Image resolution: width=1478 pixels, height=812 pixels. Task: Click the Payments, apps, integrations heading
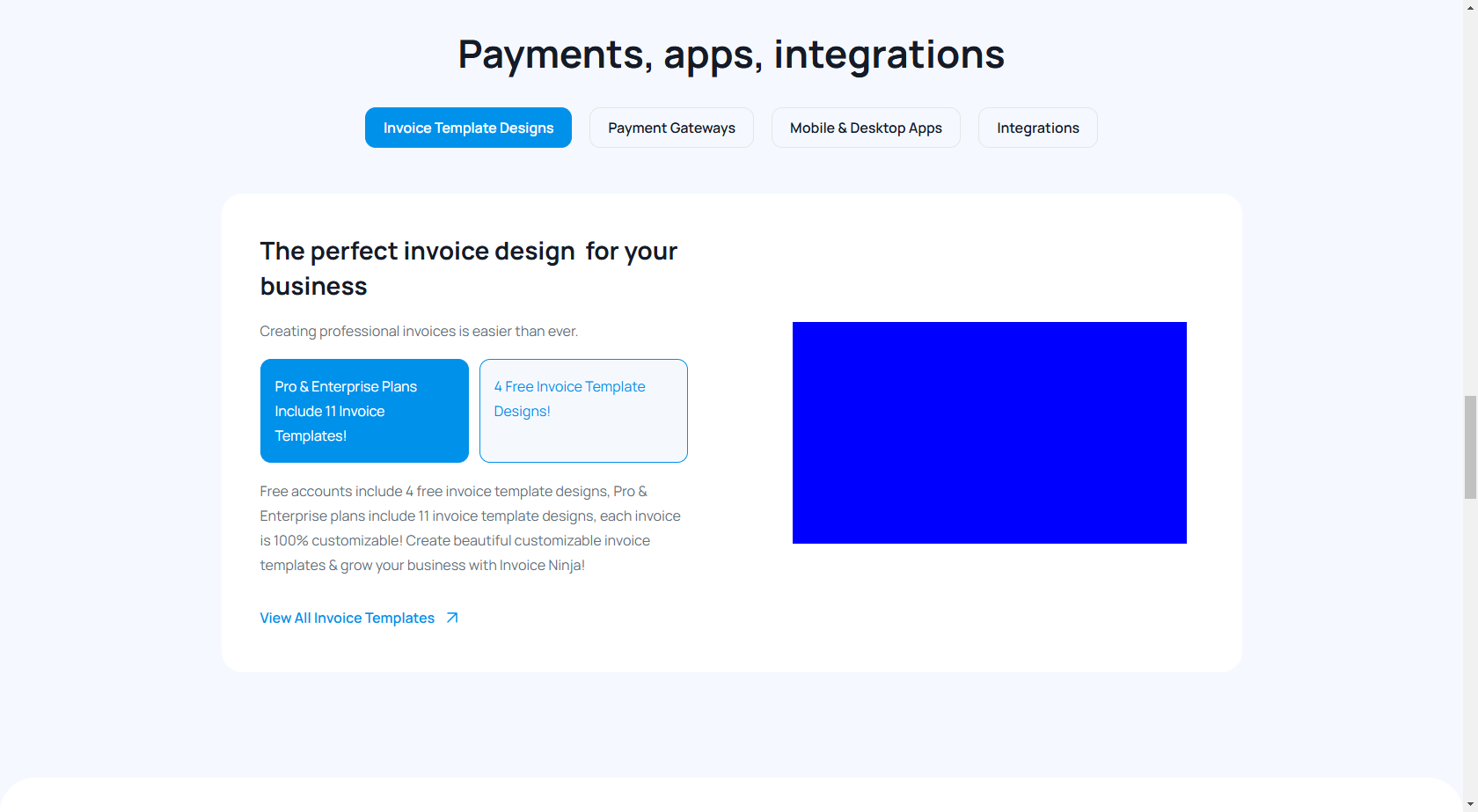pyautogui.click(x=731, y=54)
